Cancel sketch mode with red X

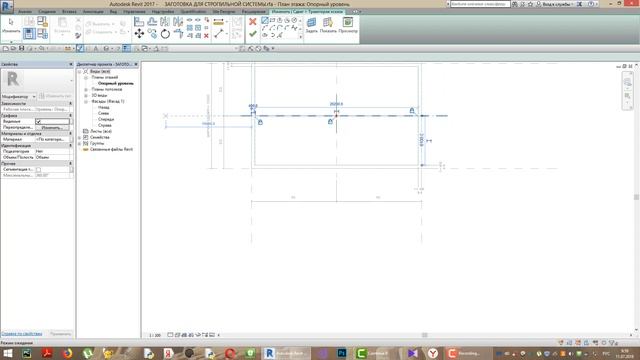click(253, 22)
